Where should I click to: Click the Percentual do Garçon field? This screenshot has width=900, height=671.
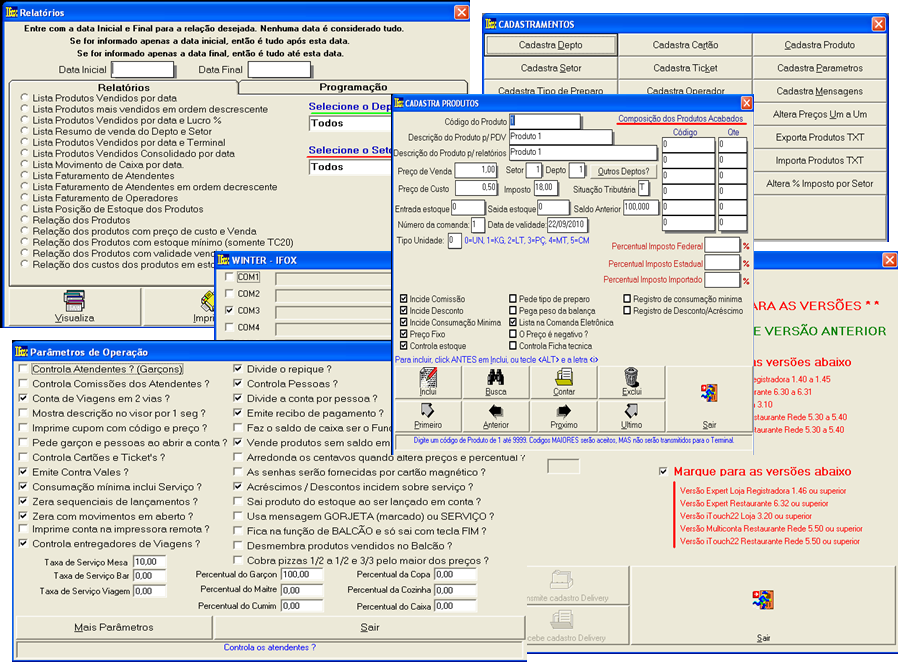tap(302, 574)
